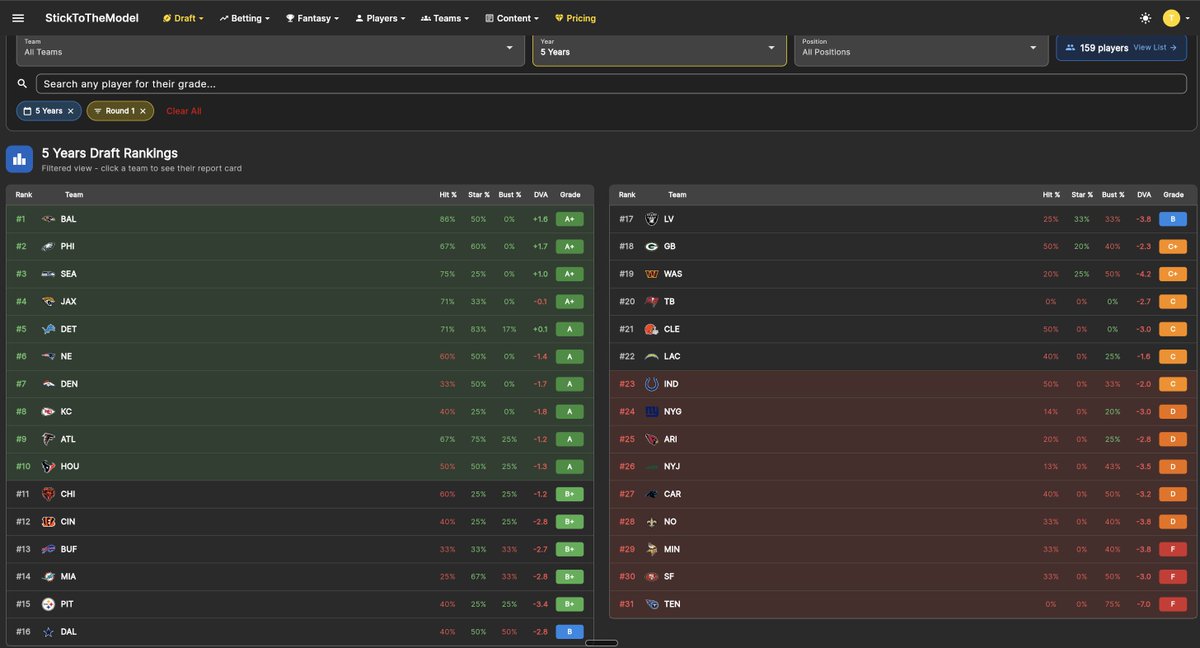
Task: Click the blue B grade badge for LV
Action: [x=1173, y=219]
